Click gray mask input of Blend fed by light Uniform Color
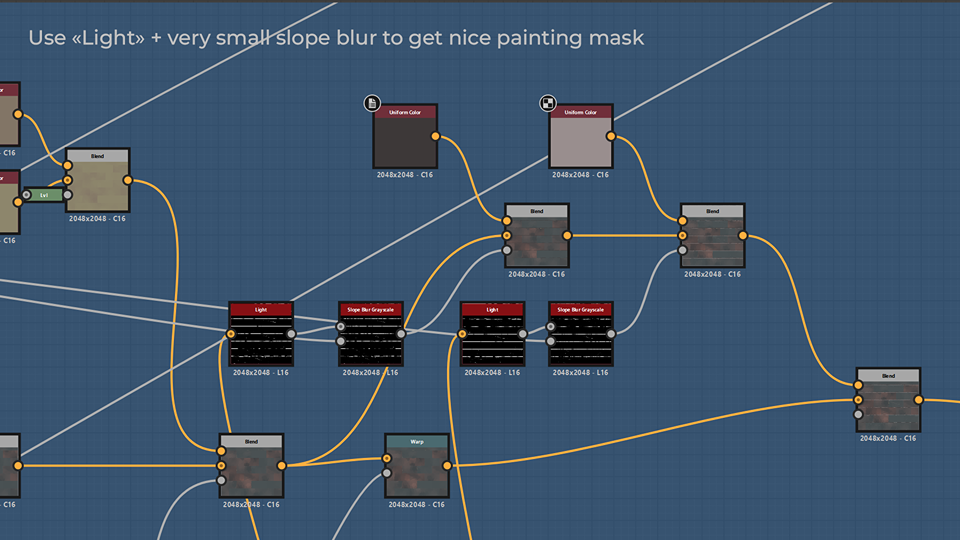960x540 pixels. [683, 250]
